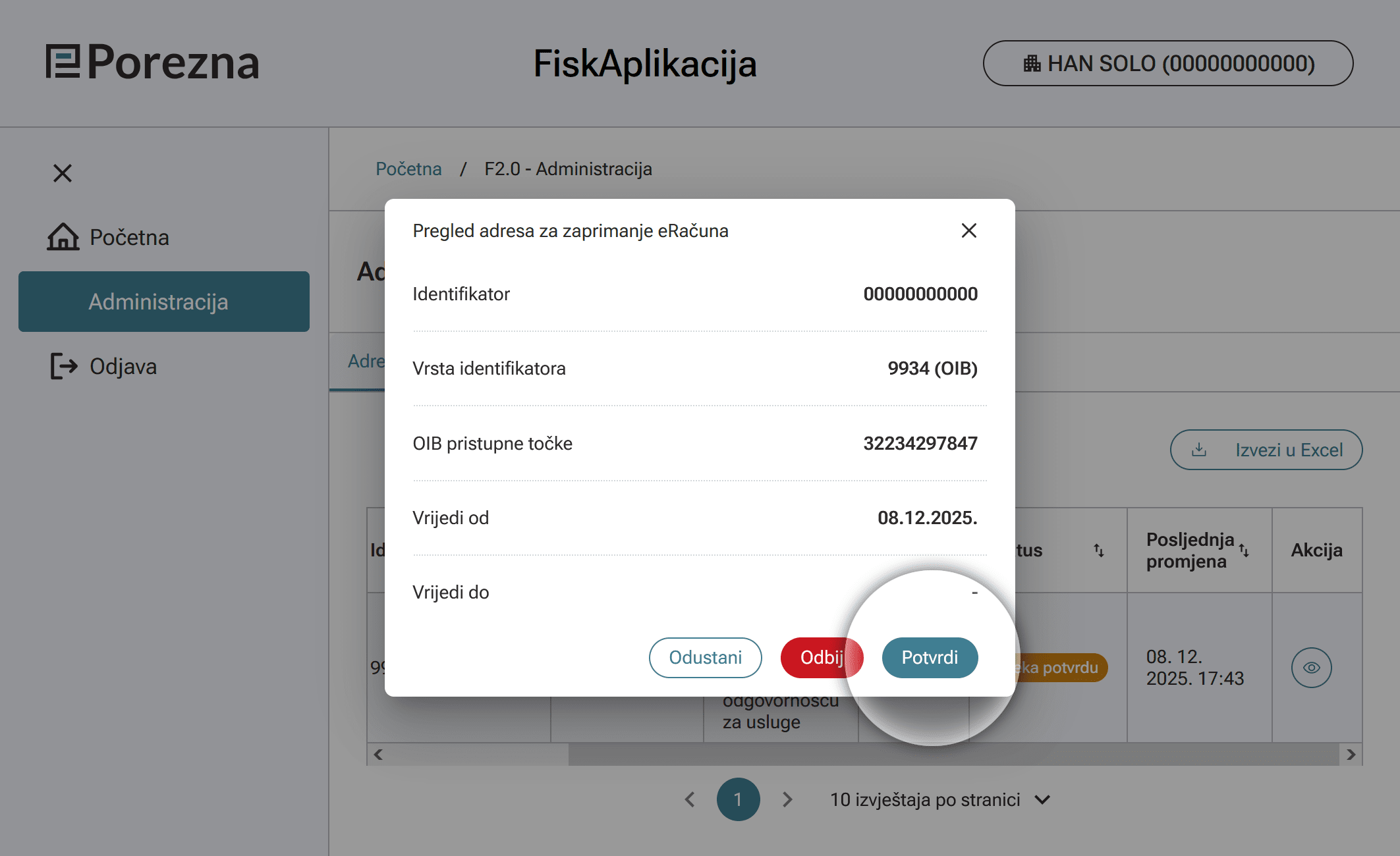Select the Odjava menu entry
Viewport: 1400px width, 856px height.
[123, 366]
